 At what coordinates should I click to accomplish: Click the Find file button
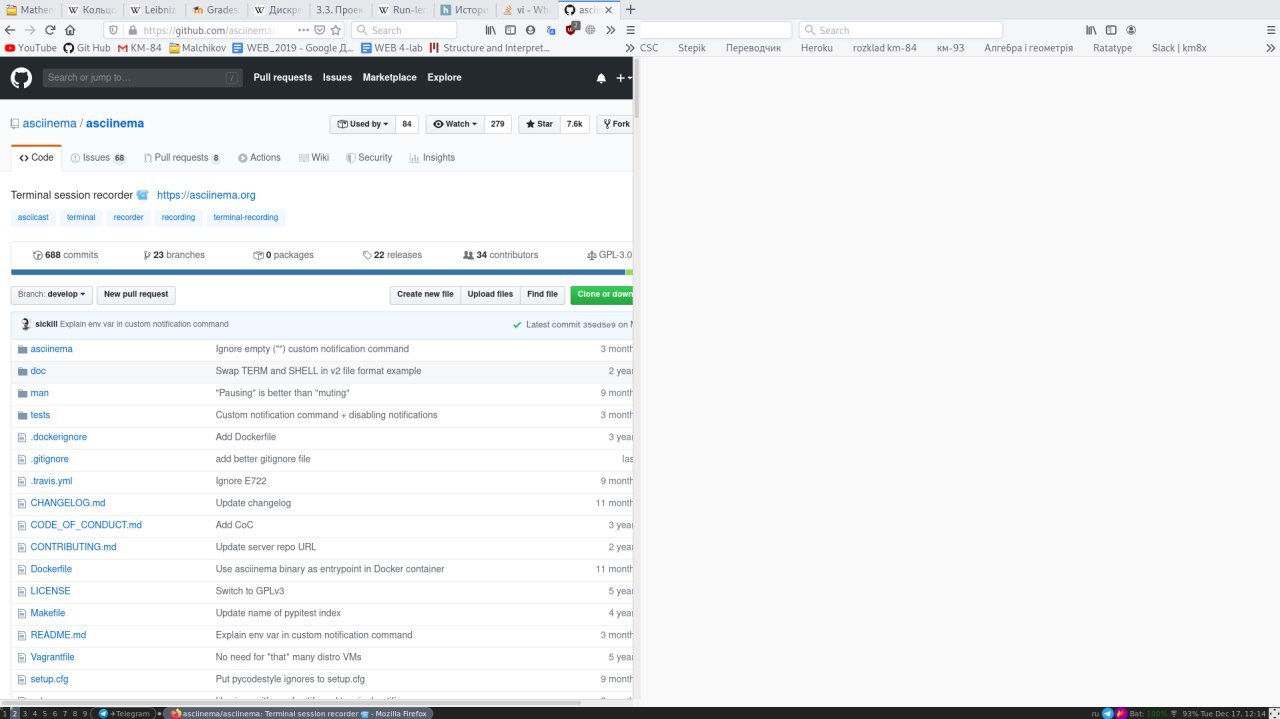point(542,294)
